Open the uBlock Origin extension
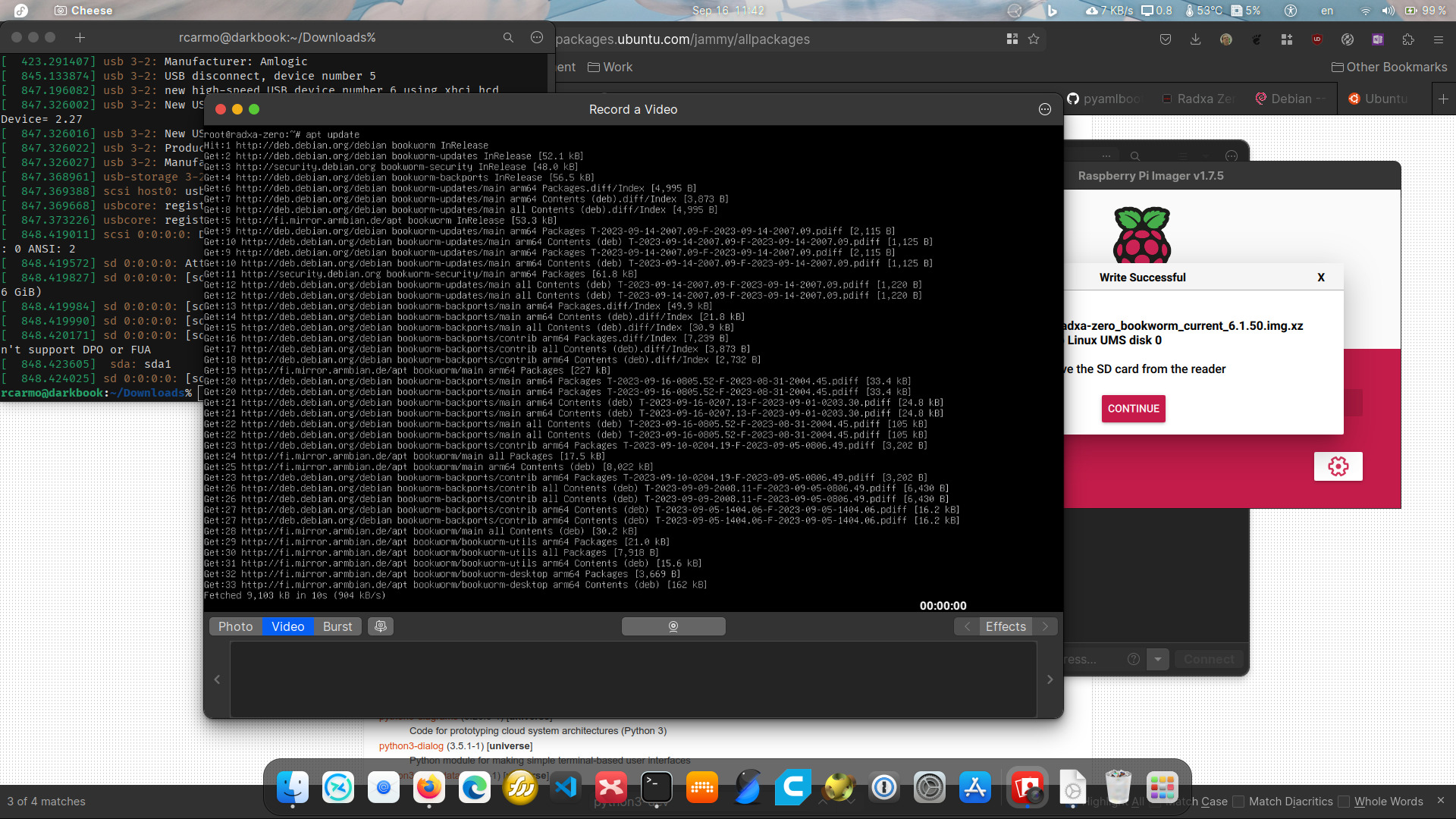The height and width of the screenshot is (819, 1456). click(x=1317, y=39)
